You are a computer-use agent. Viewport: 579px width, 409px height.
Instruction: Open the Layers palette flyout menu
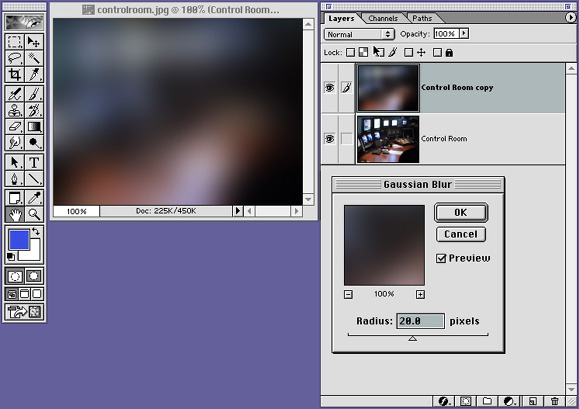(571, 17)
